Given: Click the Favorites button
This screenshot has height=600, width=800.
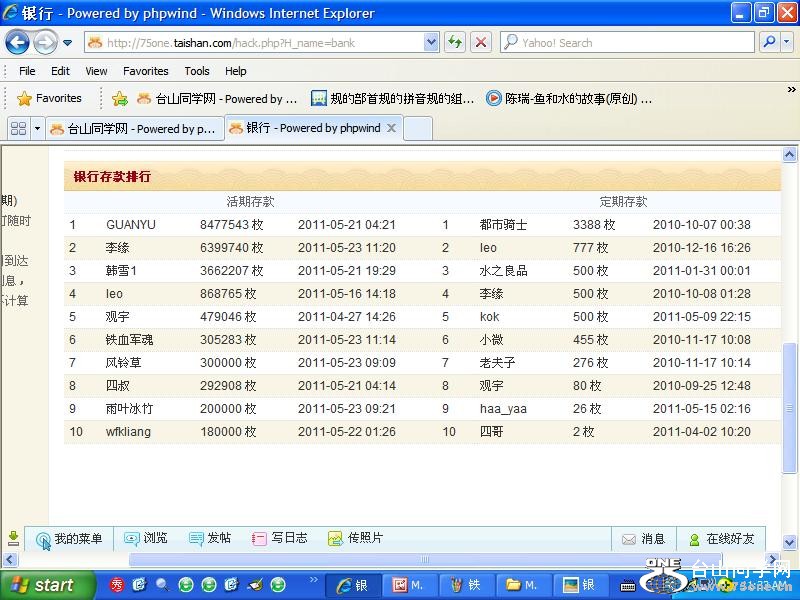Looking at the screenshot, I should (50, 98).
